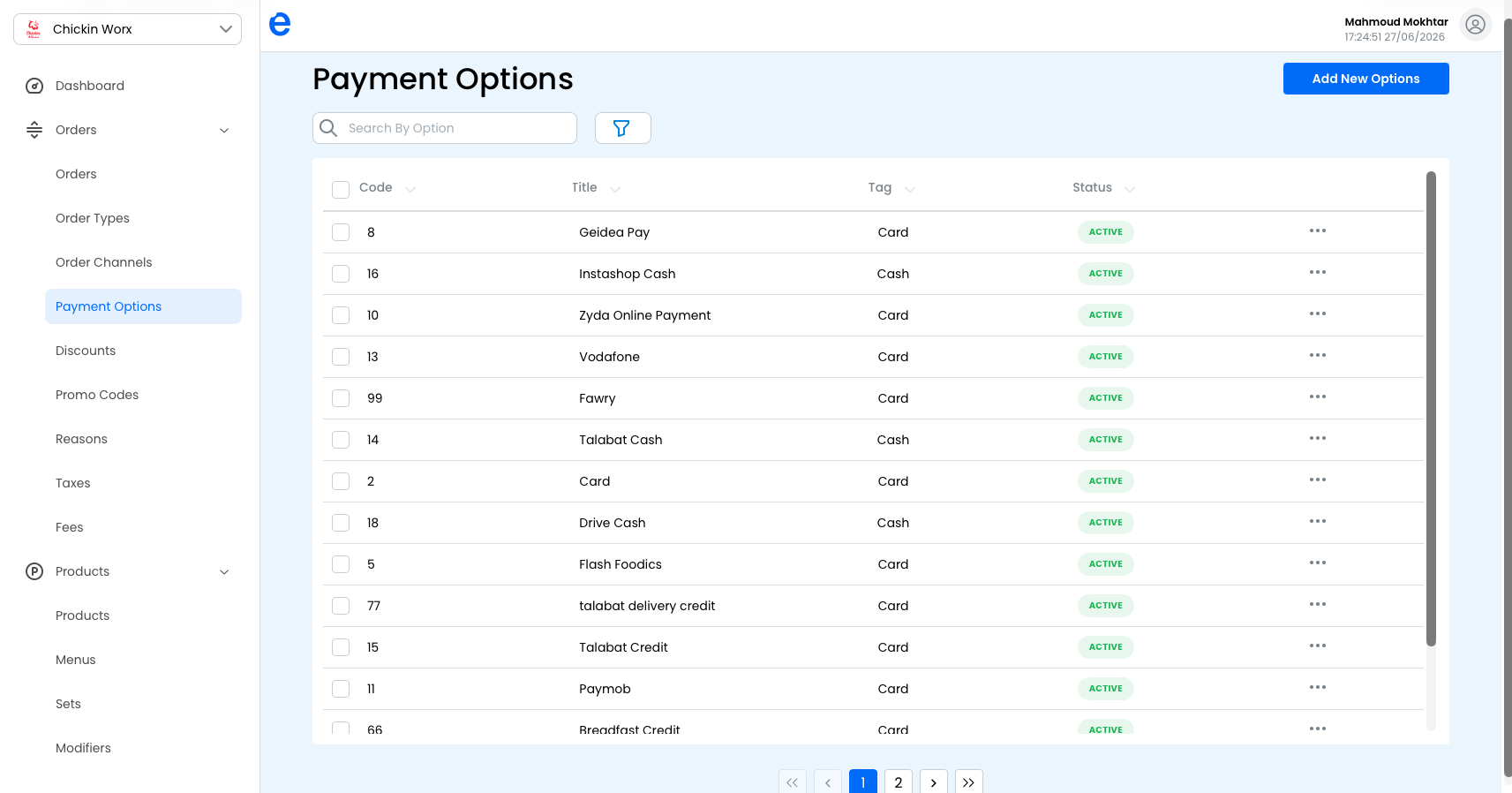Open the more options dots for Drive Cash
The height and width of the screenshot is (793, 1512).
pos(1318,521)
